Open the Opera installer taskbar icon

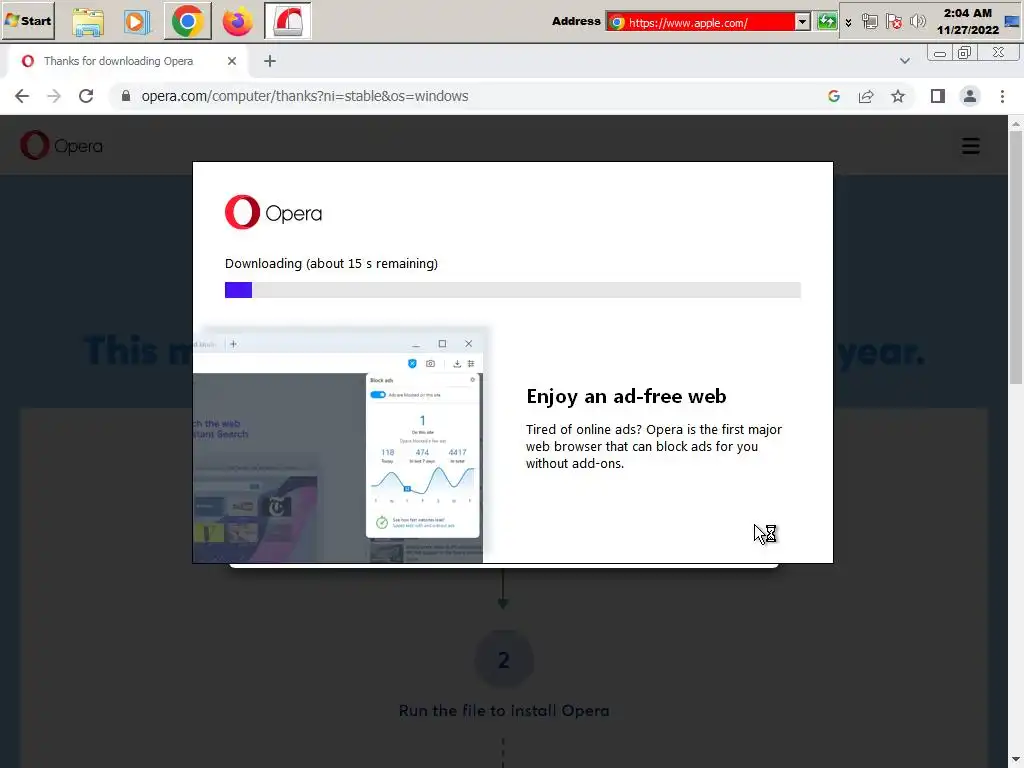click(288, 22)
